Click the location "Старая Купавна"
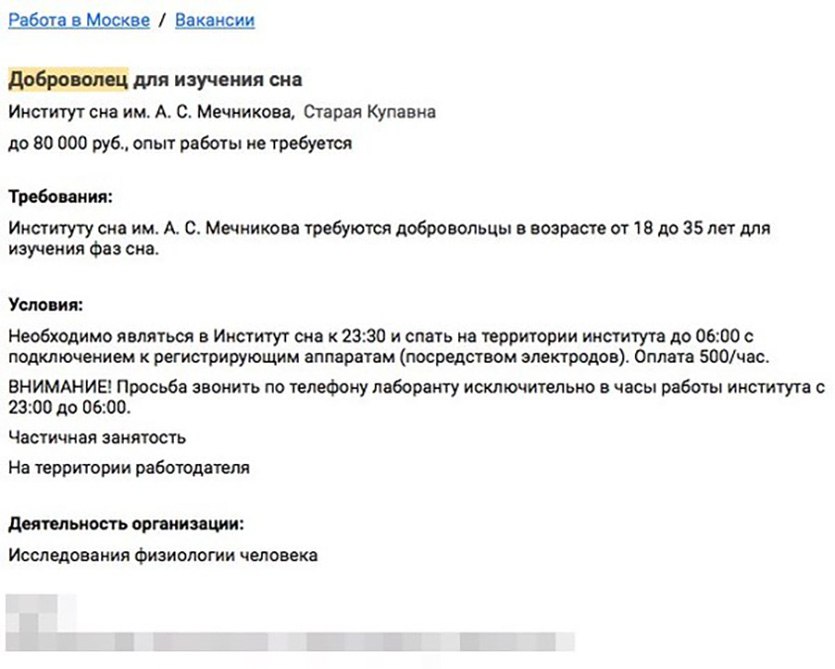Image resolution: width=835 pixels, height=669 pixels. [x=369, y=112]
